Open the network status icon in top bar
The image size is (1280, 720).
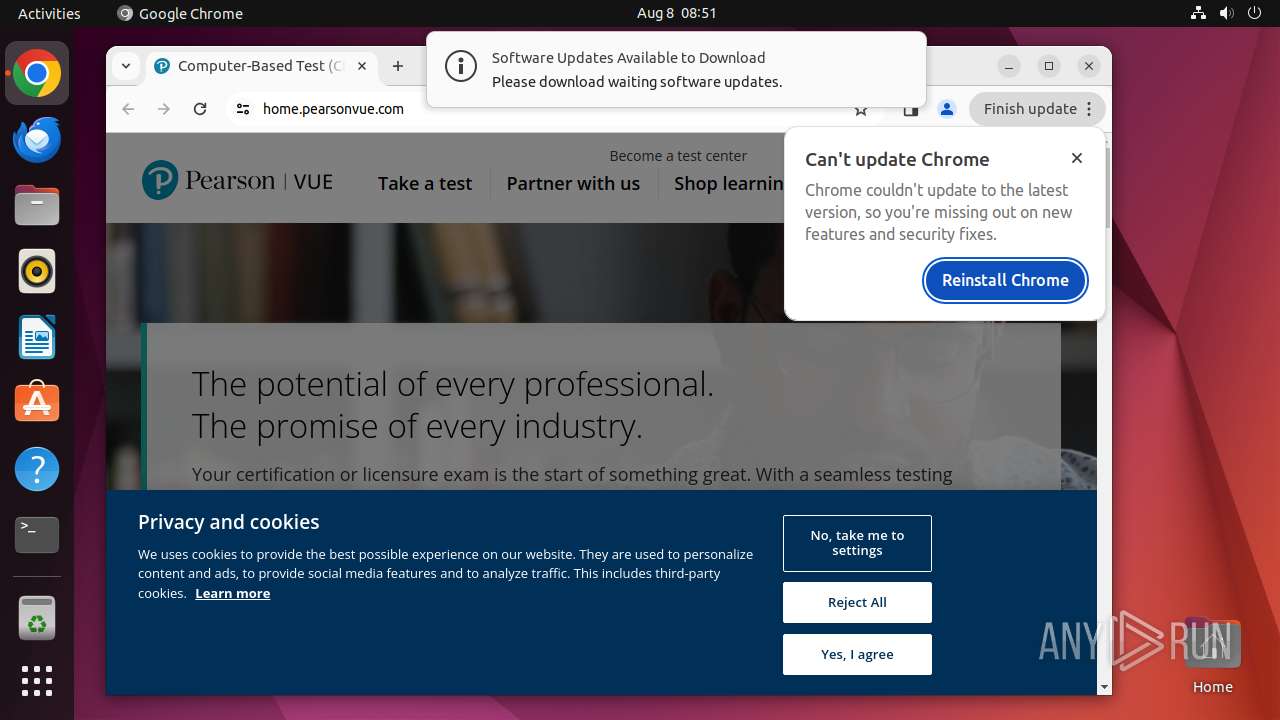[1199, 13]
